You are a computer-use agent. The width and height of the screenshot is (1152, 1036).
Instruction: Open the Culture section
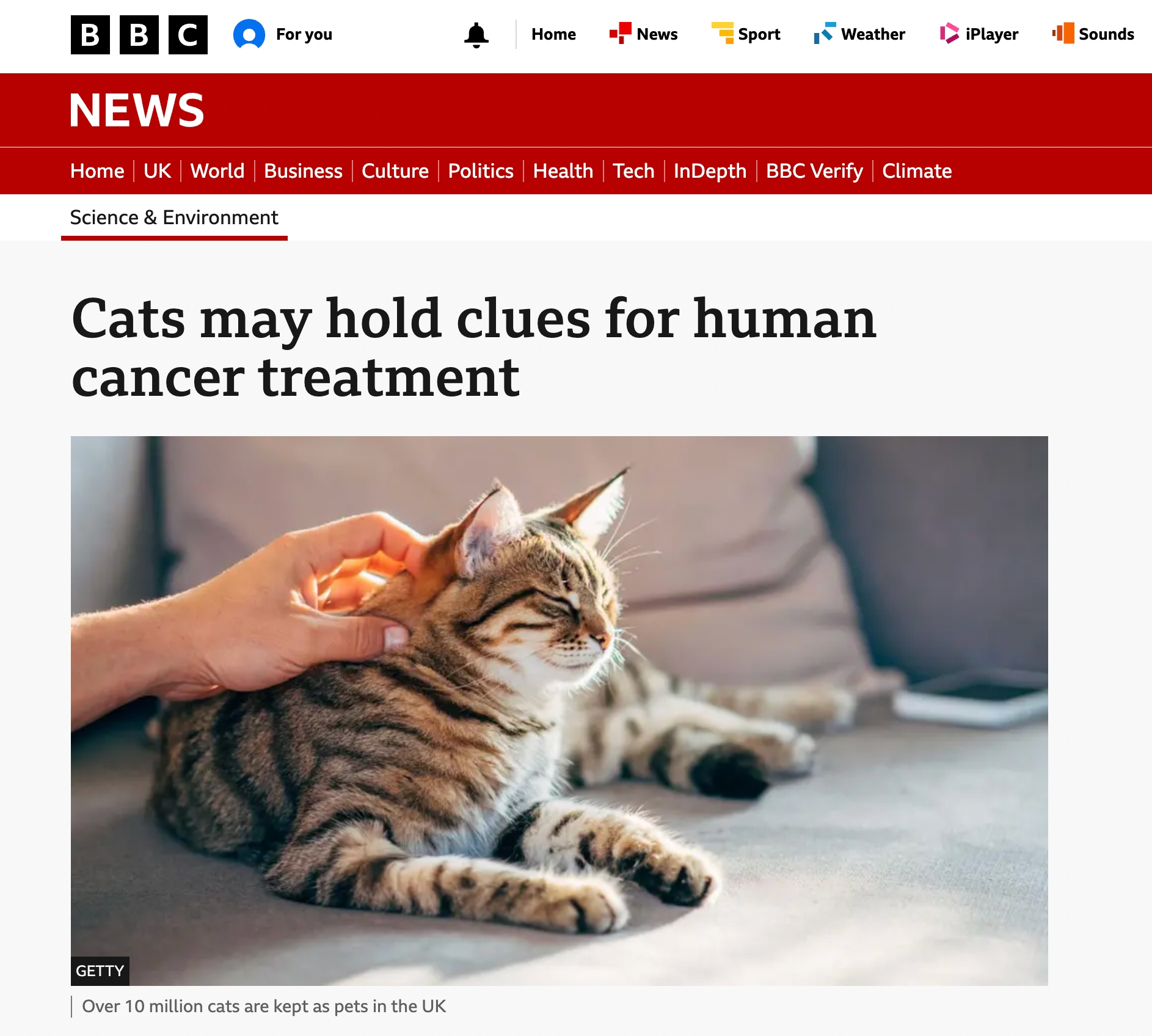(395, 171)
